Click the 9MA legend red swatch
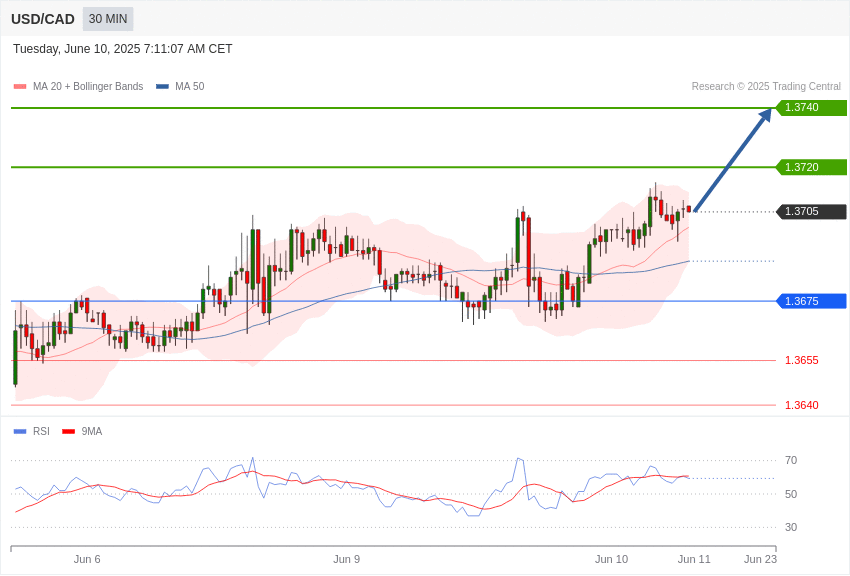850x576 pixels. 69,431
